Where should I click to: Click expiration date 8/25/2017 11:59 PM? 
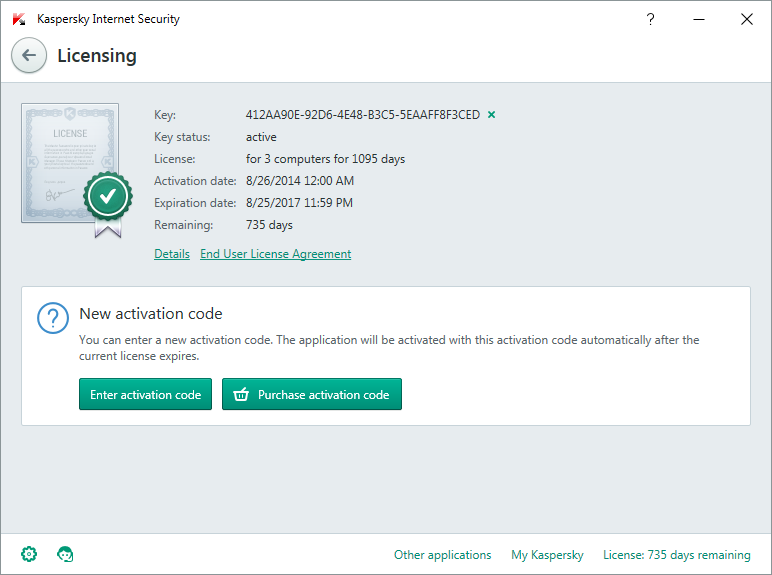[x=299, y=203]
